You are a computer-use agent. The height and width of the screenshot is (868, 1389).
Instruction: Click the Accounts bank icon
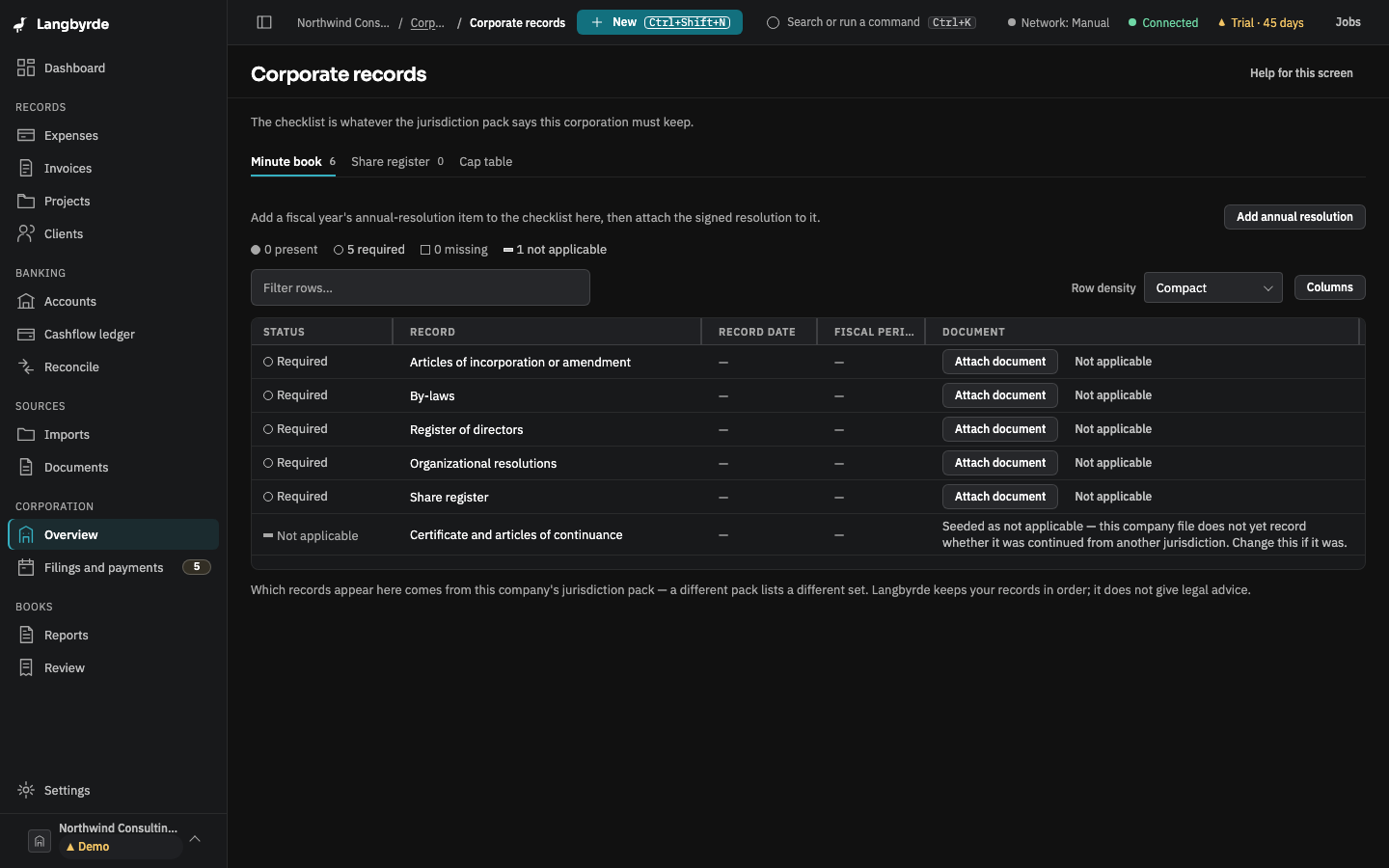26,301
